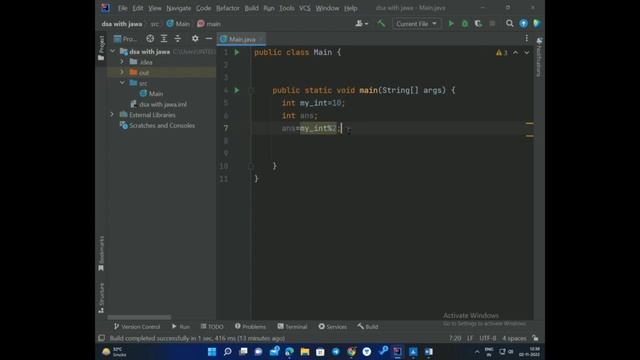Fold the main method body in gutter

(x=251, y=90)
